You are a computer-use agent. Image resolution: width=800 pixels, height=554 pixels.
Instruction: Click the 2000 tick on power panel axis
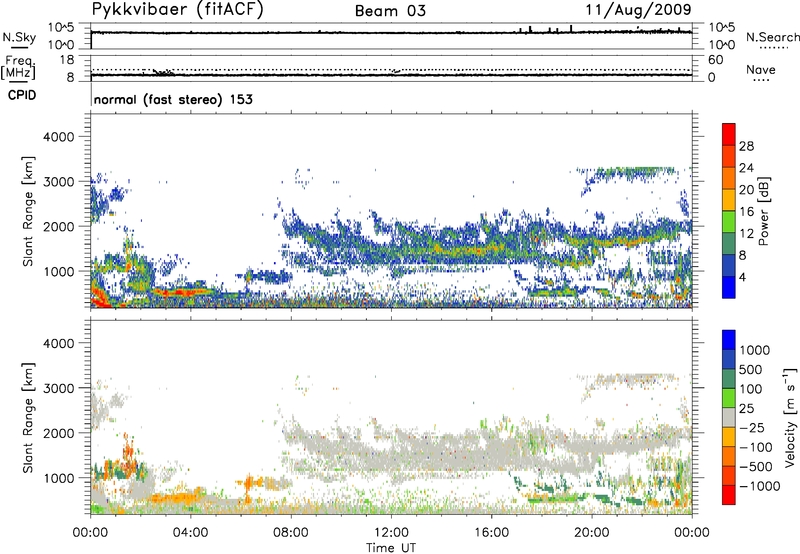point(58,226)
